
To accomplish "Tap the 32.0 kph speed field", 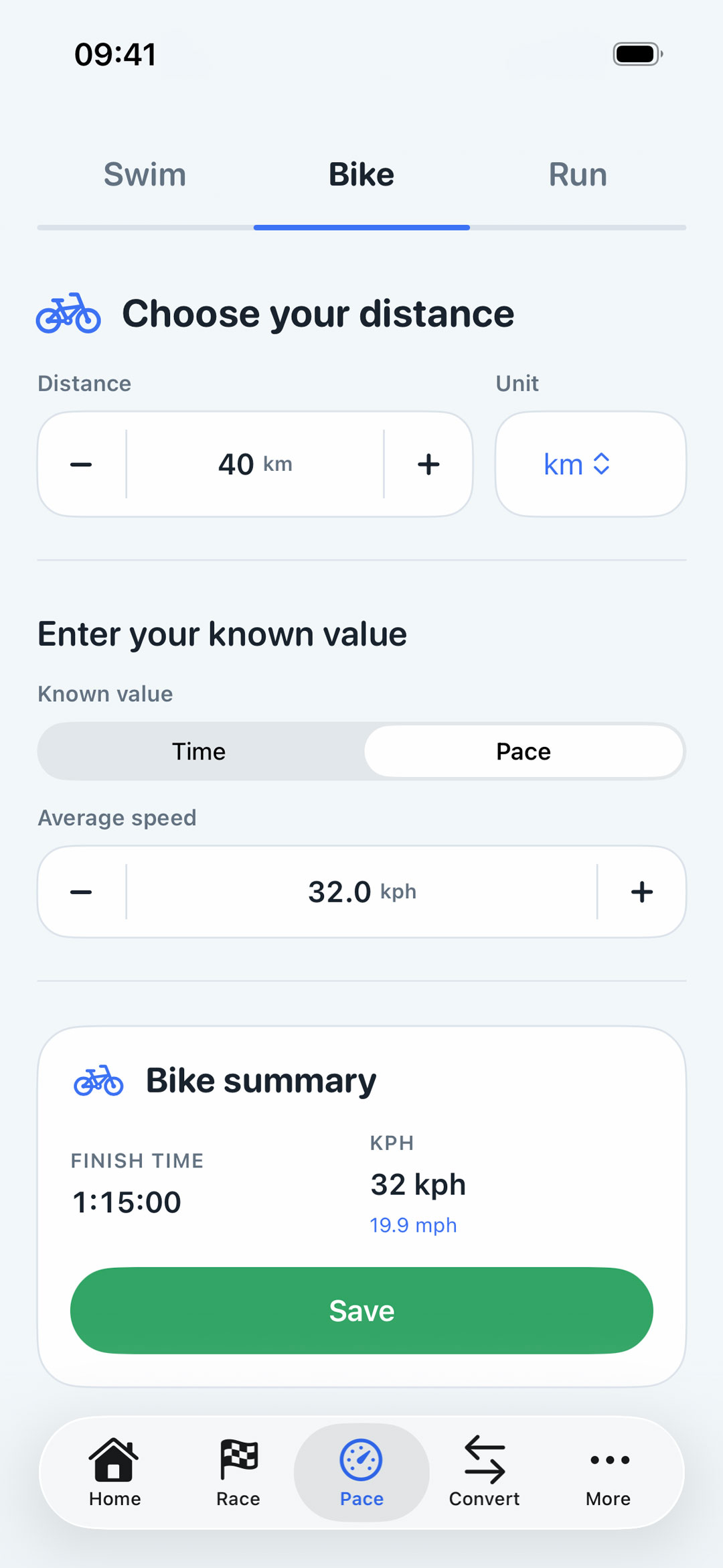I will point(361,892).
